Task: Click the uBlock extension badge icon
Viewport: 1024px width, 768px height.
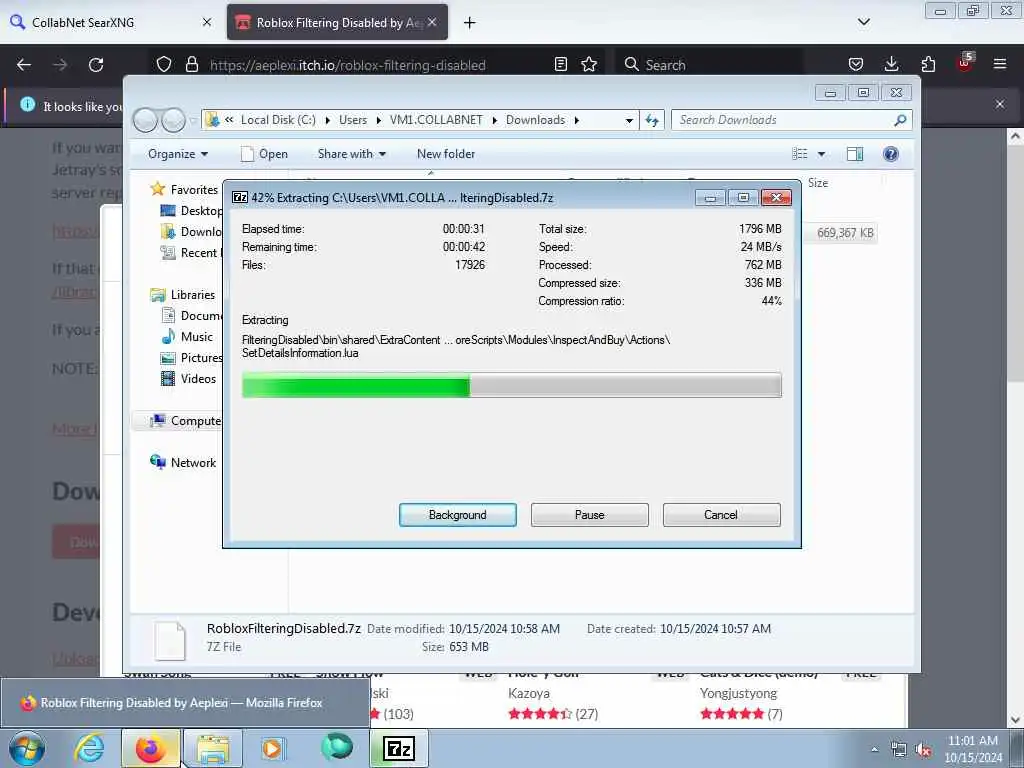Action: click(965, 63)
